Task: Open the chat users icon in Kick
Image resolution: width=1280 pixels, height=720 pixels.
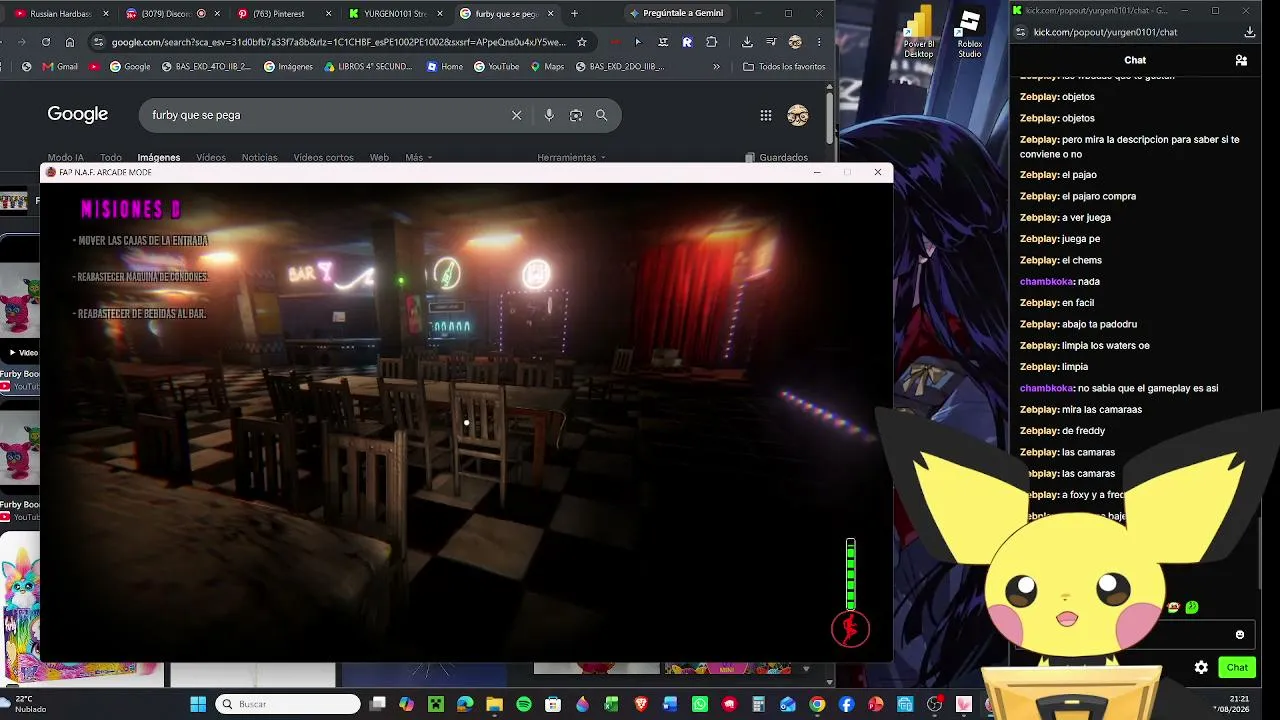Action: point(1241,60)
